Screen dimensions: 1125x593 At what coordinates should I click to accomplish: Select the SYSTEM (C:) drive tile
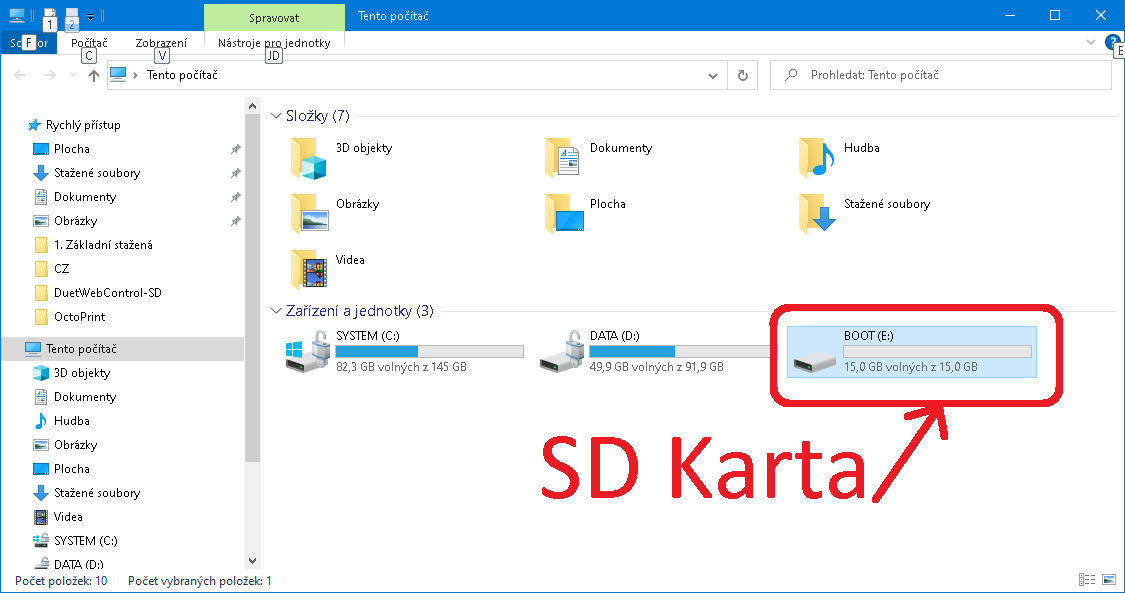pos(405,351)
